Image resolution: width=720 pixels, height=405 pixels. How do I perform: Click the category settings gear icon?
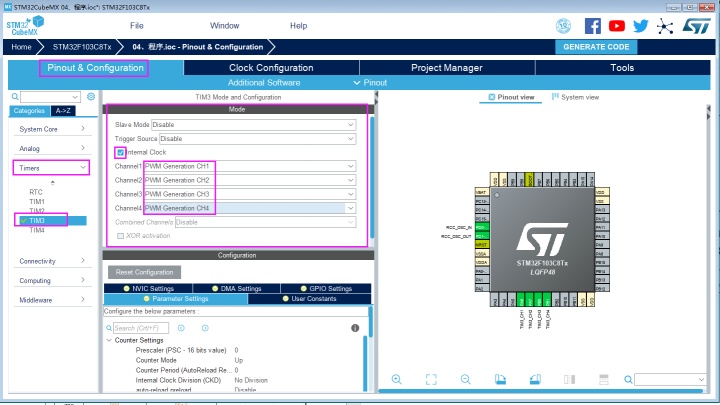coord(91,96)
